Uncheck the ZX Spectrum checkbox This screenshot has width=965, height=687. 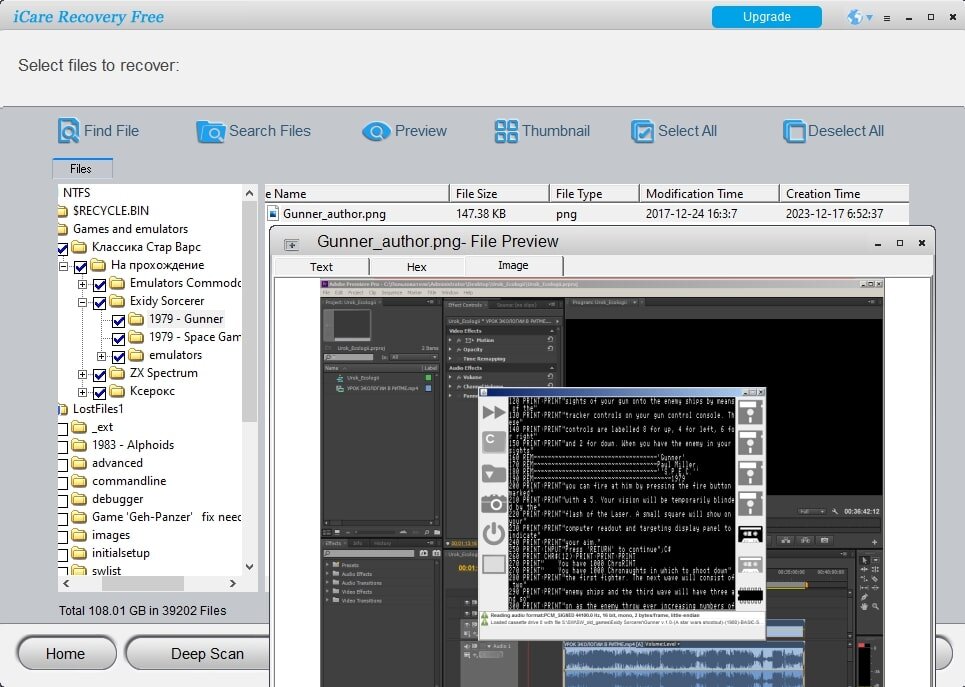coord(100,375)
